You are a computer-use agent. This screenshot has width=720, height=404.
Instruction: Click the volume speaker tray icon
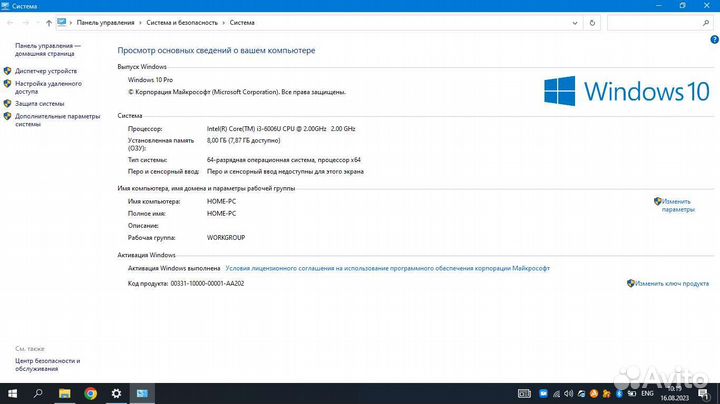(568, 393)
